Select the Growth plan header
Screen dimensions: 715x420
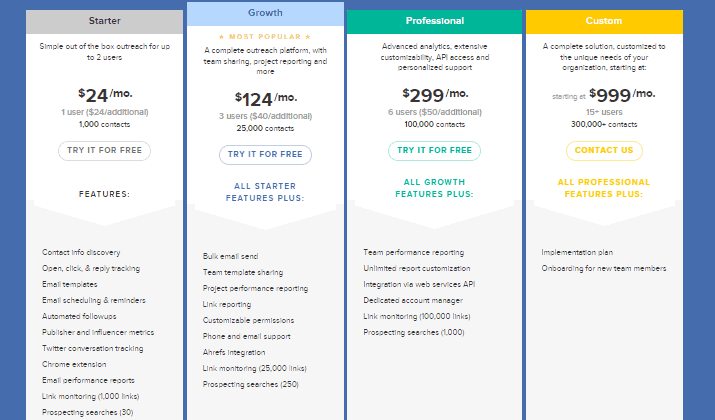point(265,14)
